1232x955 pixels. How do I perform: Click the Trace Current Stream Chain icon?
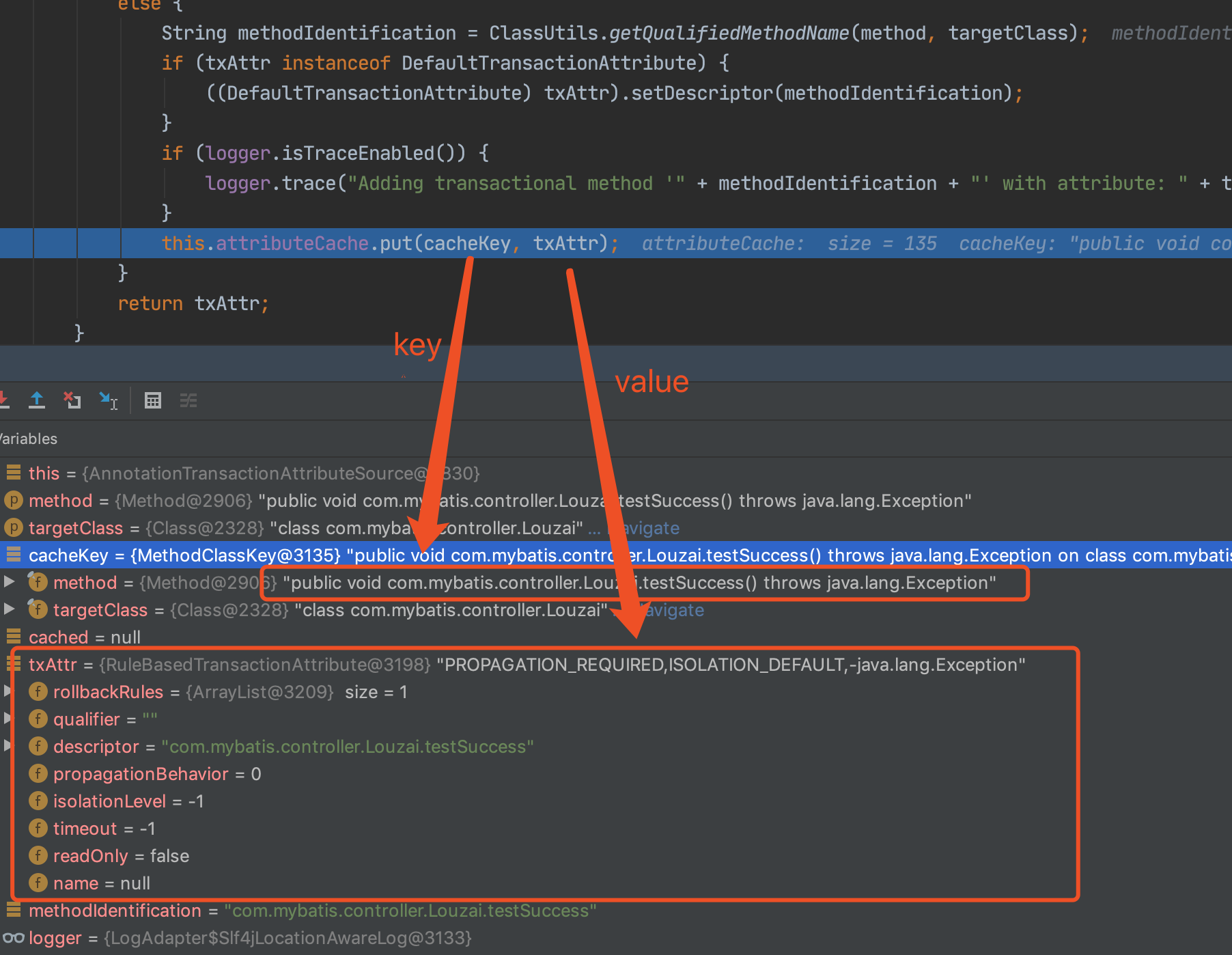tap(188, 400)
